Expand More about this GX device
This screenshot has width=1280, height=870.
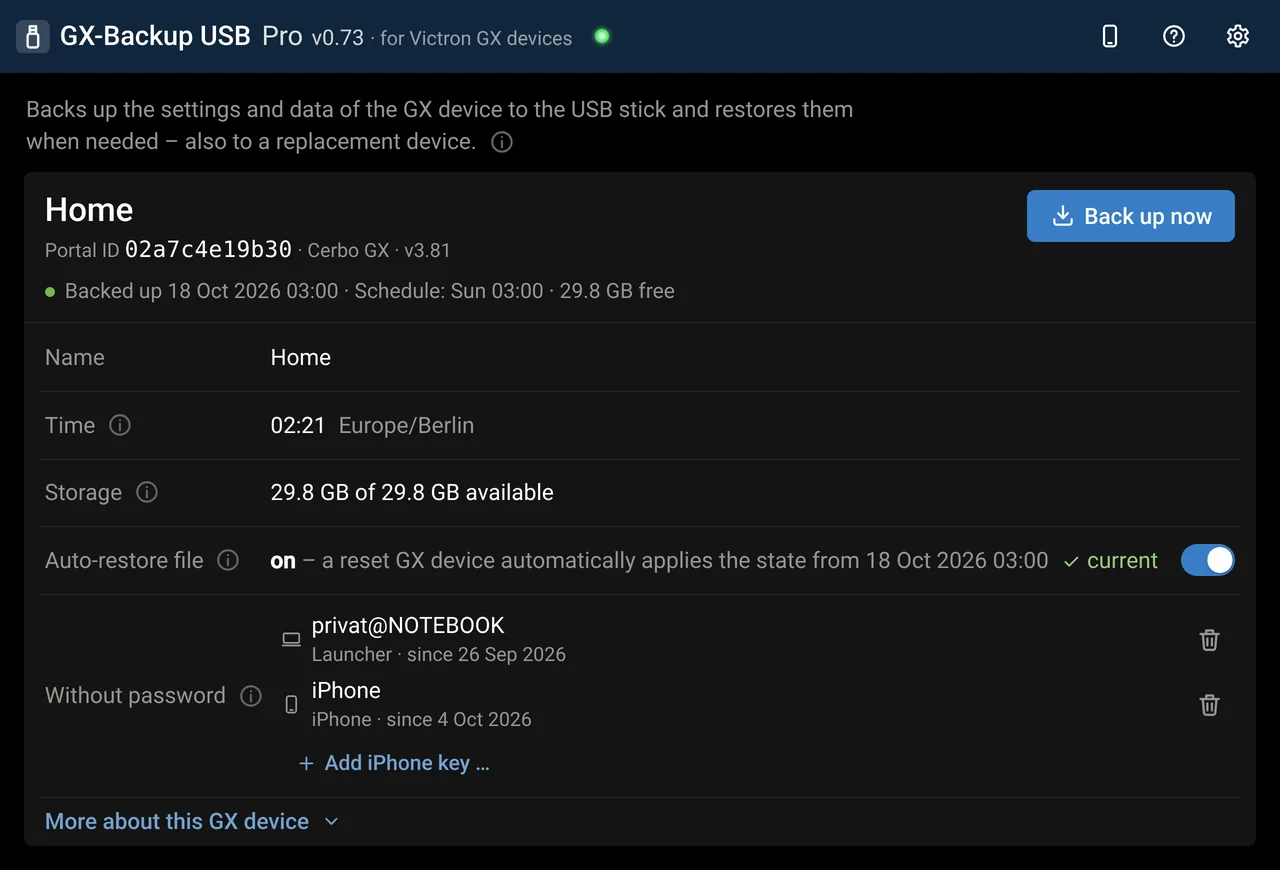point(192,821)
